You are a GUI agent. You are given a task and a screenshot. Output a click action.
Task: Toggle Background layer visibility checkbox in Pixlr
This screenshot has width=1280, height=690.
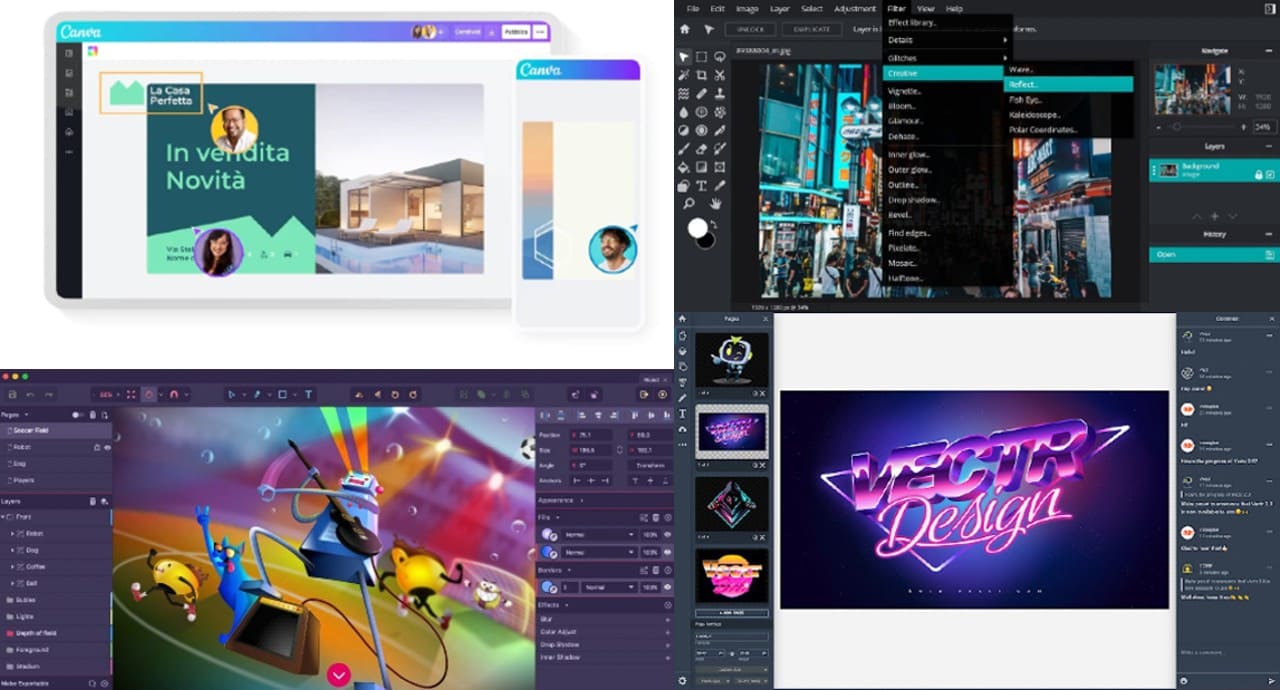(1270, 174)
